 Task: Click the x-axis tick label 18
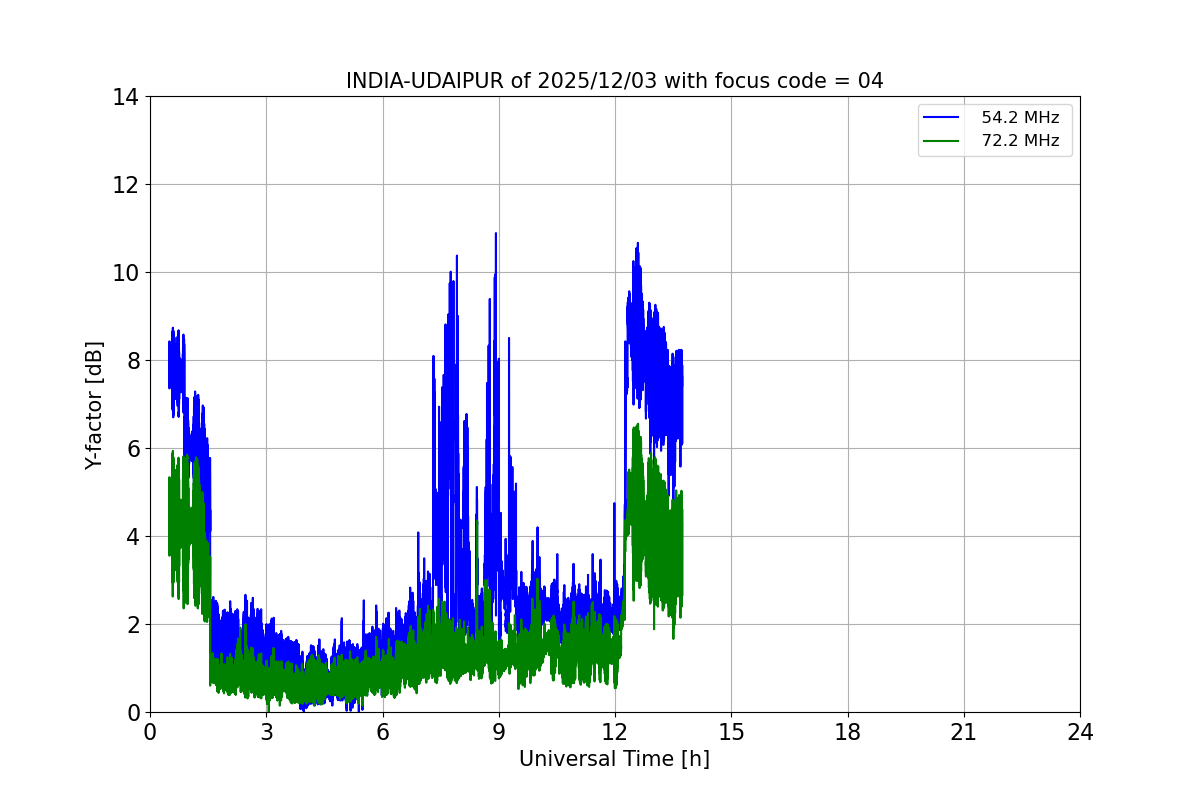point(848,732)
